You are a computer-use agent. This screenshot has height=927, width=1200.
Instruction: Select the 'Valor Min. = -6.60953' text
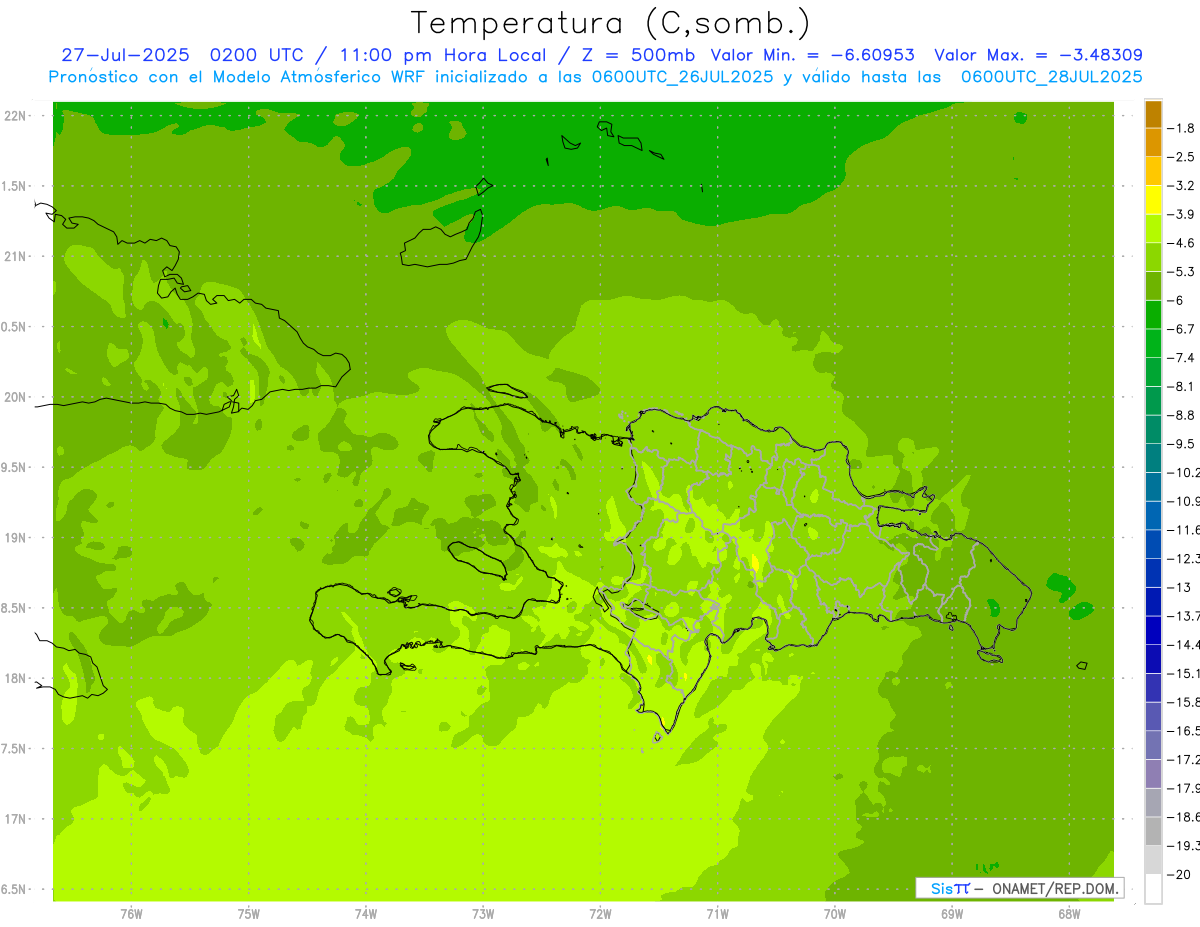click(x=812, y=55)
